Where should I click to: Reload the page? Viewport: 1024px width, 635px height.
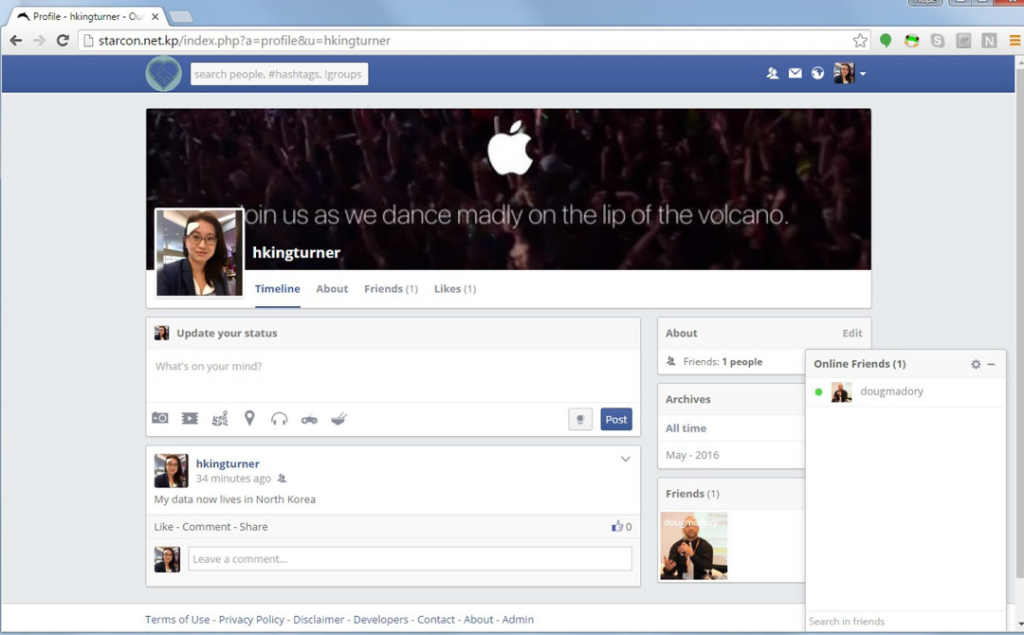point(63,41)
